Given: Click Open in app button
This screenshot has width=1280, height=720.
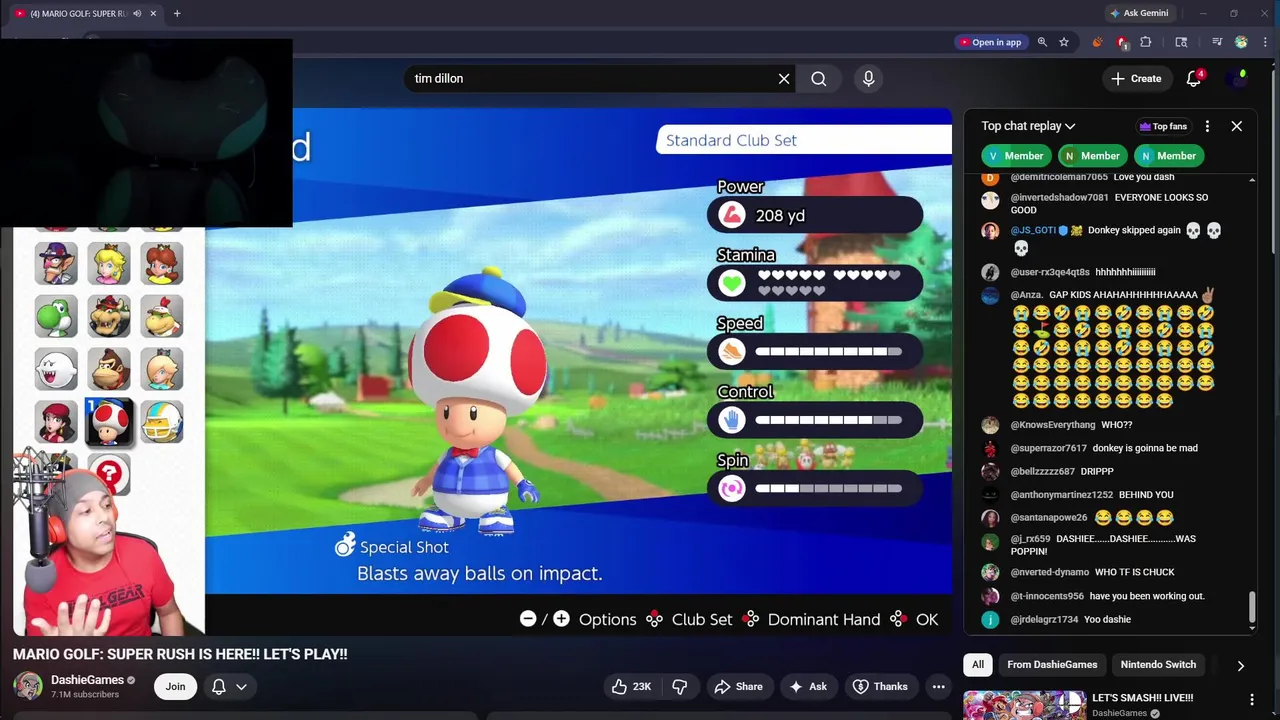Looking at the screenshot, I should (x=990, y=42).
